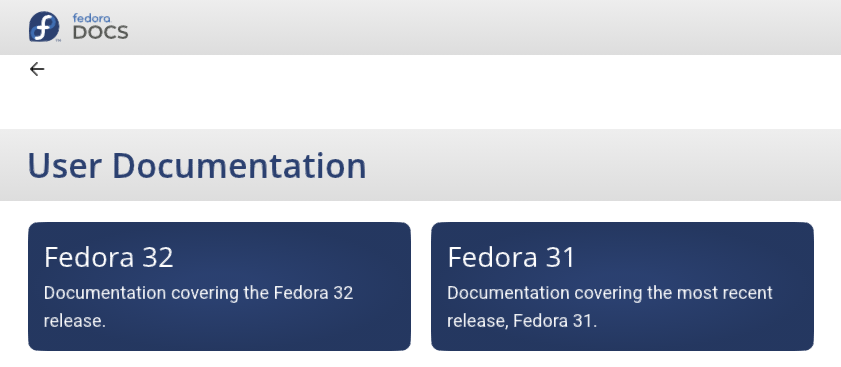Open the Fedora 31 documentation card
Viewport: 841px width, 367px height.
[622, 287]
